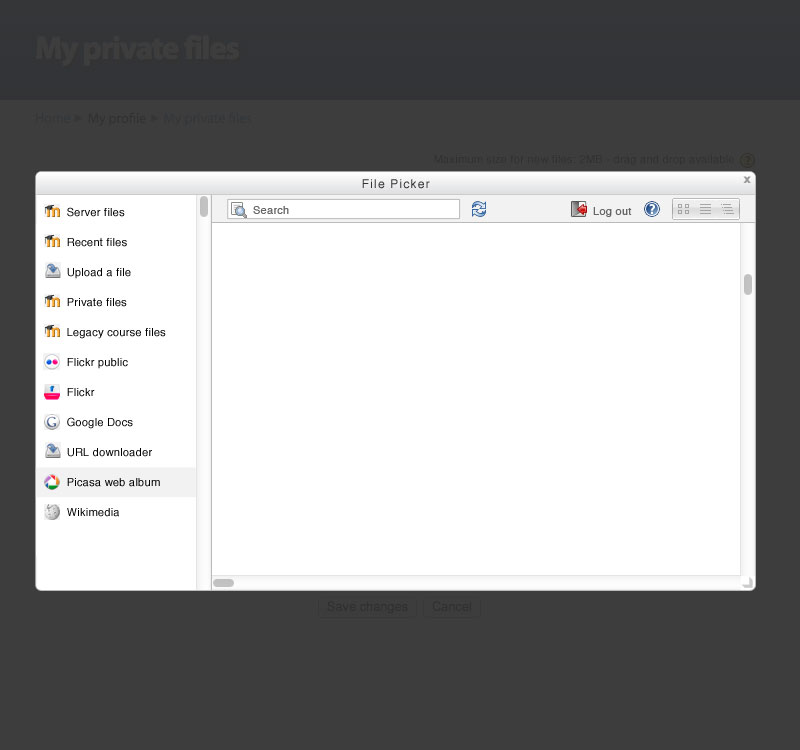Select the Picasa web album label
800x750 pixels.
pos(113,483)
